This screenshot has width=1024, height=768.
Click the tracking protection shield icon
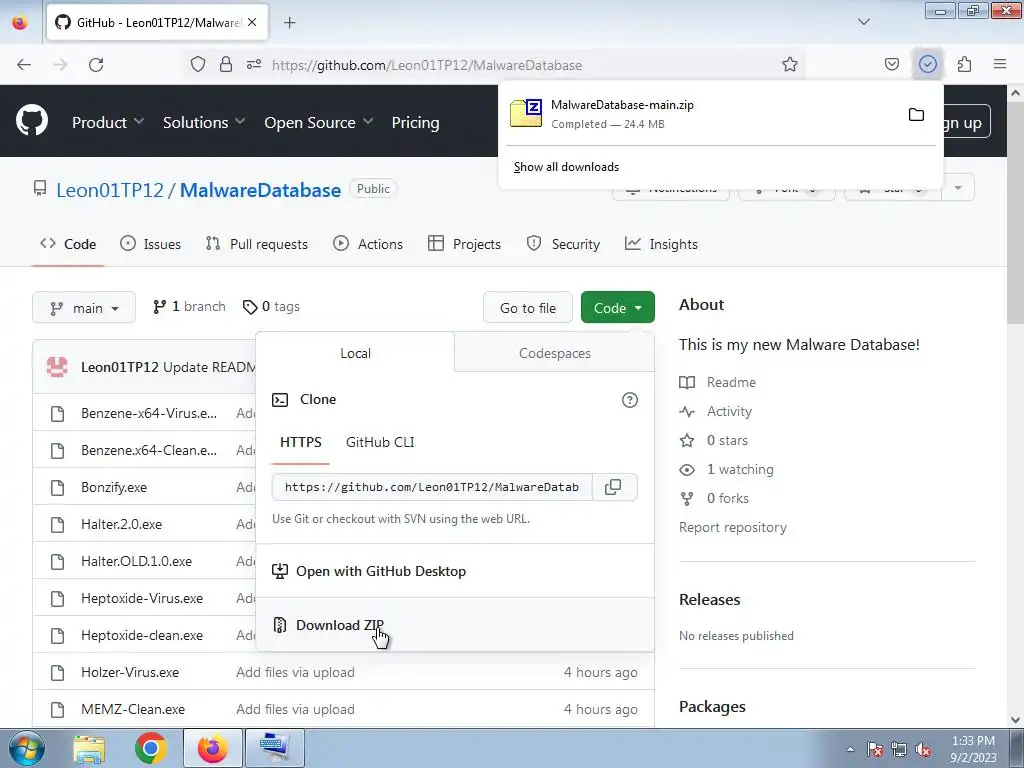coord(198,65)
